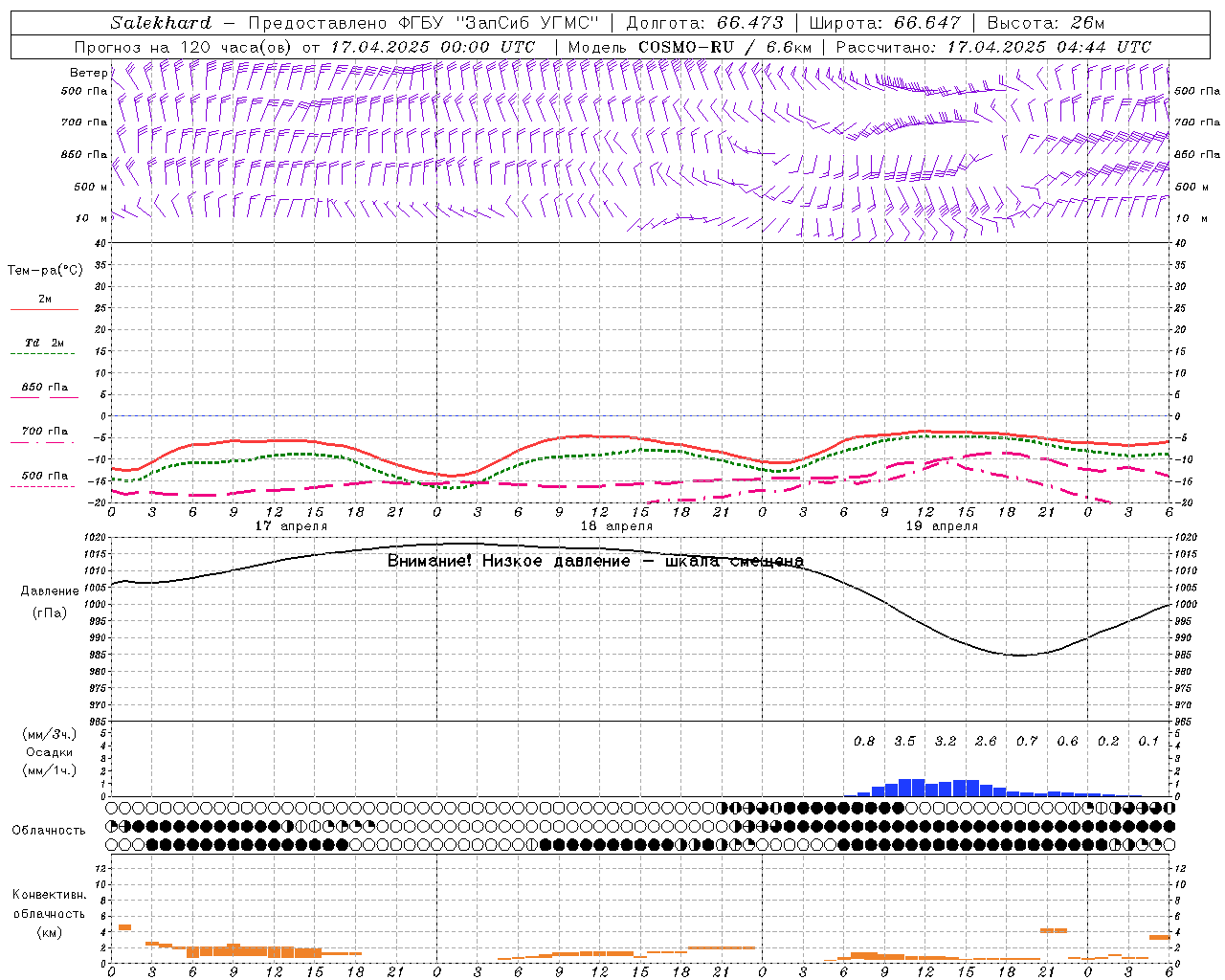Image resolution: width=1225 pixels, height=980 pixels.
Task: Click the (гПа) unit under Давление
Action: (x=50, y=613)
